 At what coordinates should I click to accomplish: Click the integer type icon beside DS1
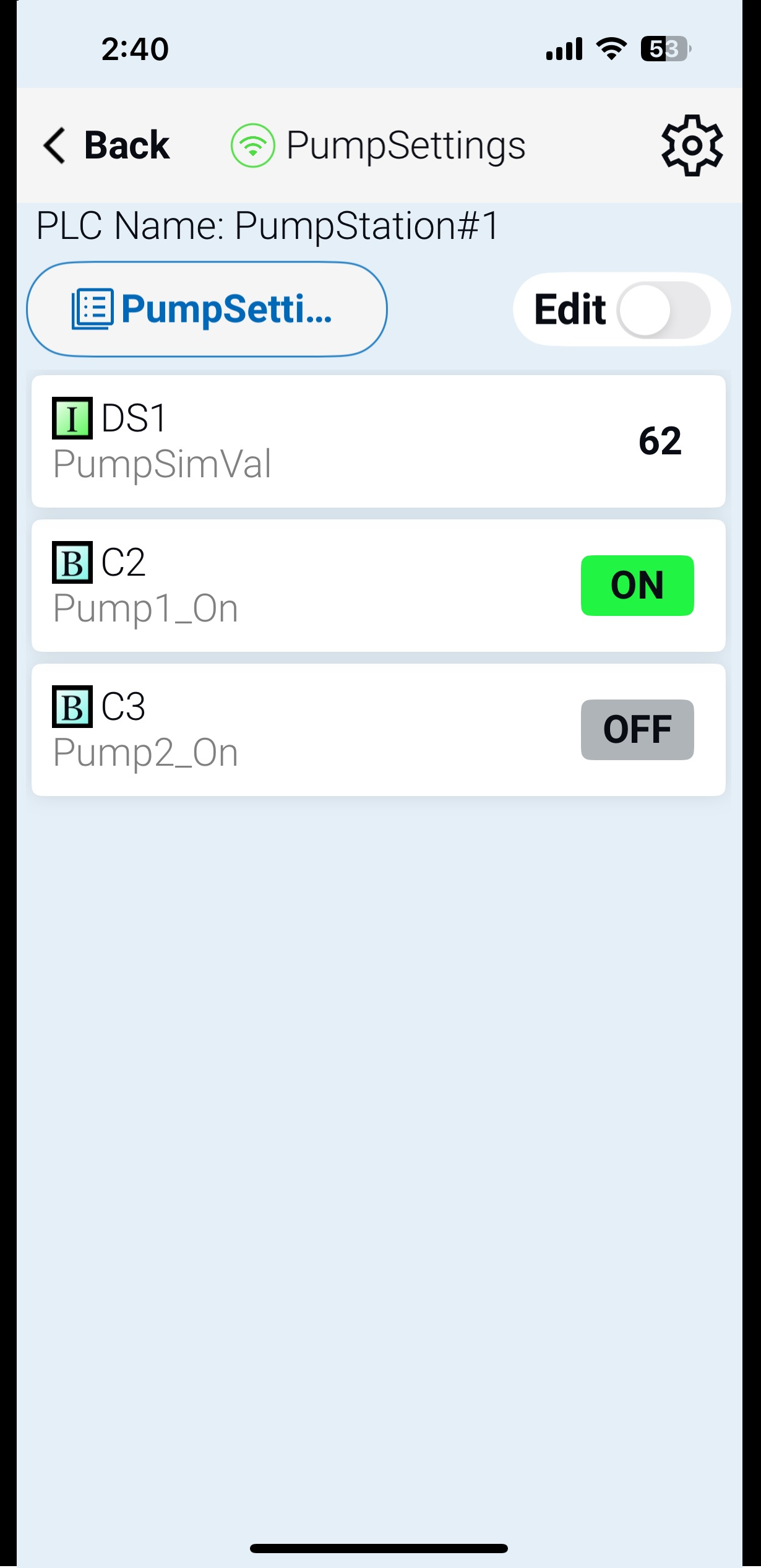point(72,418)
